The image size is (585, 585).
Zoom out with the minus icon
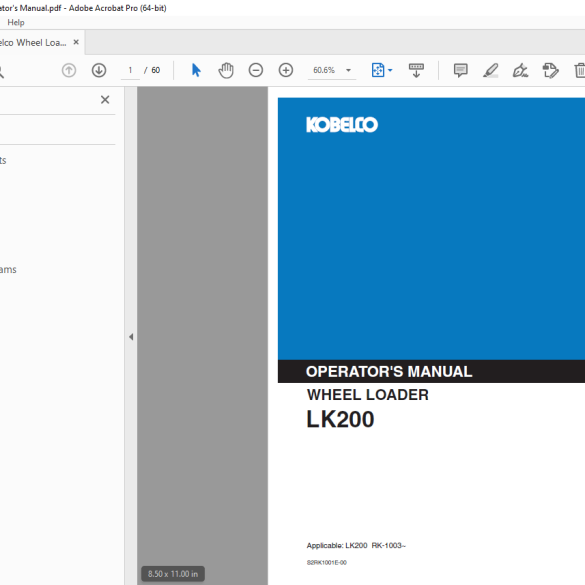pos(256,70)
